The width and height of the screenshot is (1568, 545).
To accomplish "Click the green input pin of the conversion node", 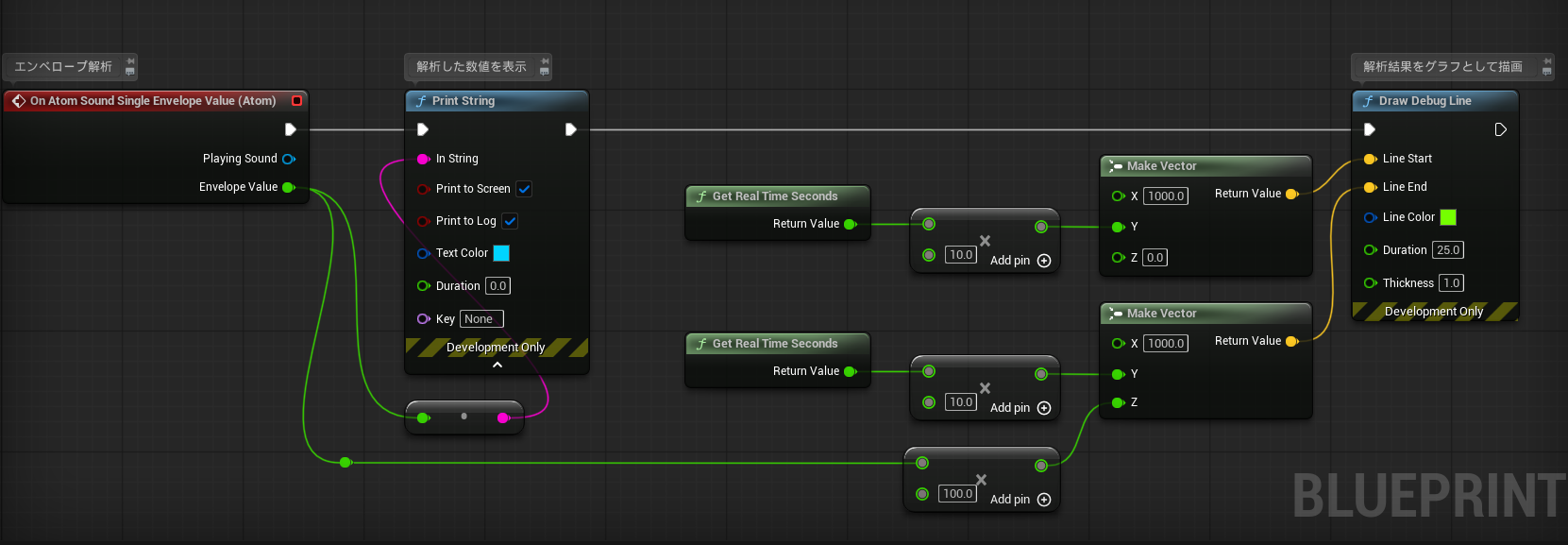I will 424,417.
